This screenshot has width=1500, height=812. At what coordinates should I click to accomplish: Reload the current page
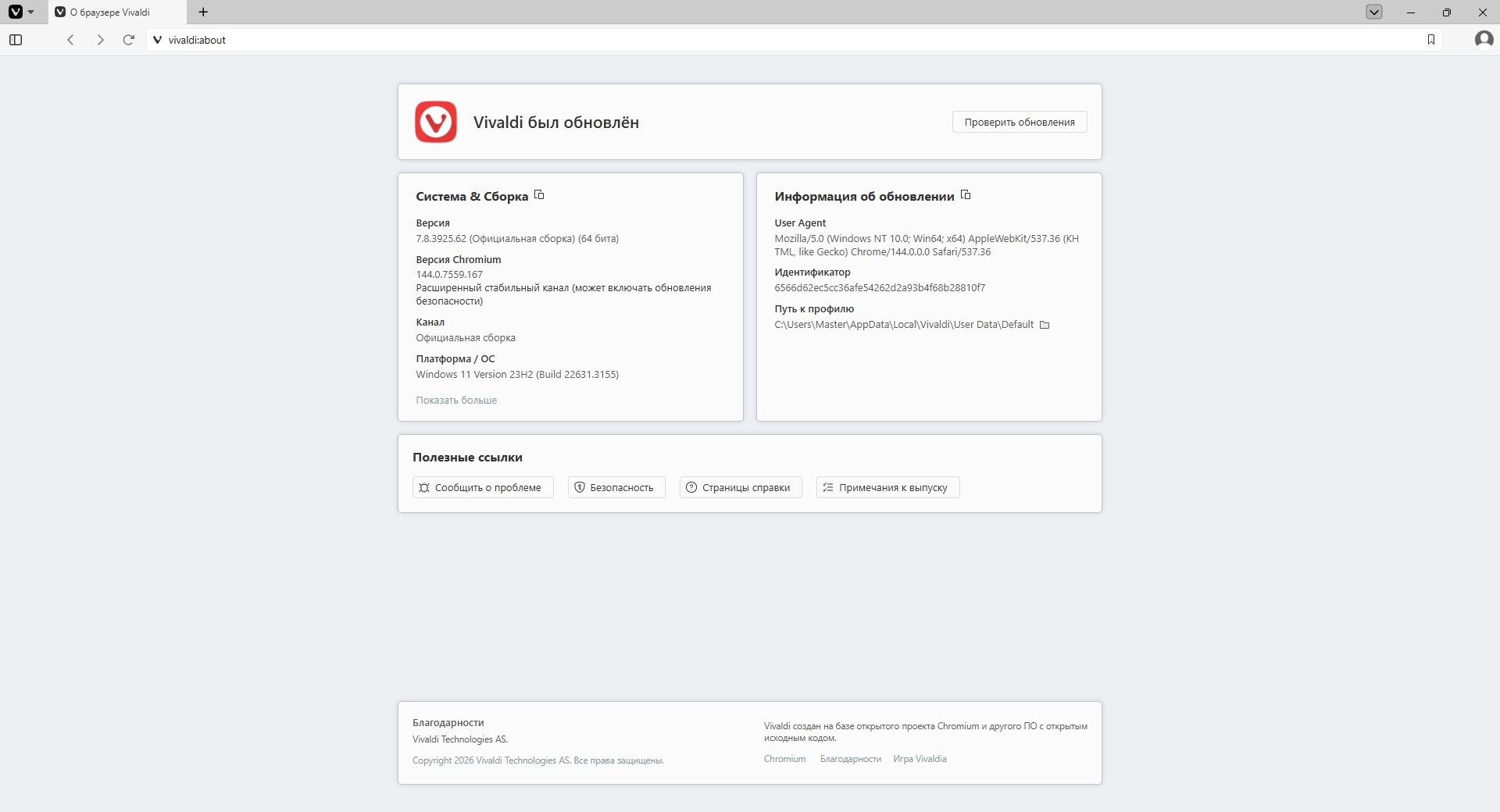click(x=129, y=40)
